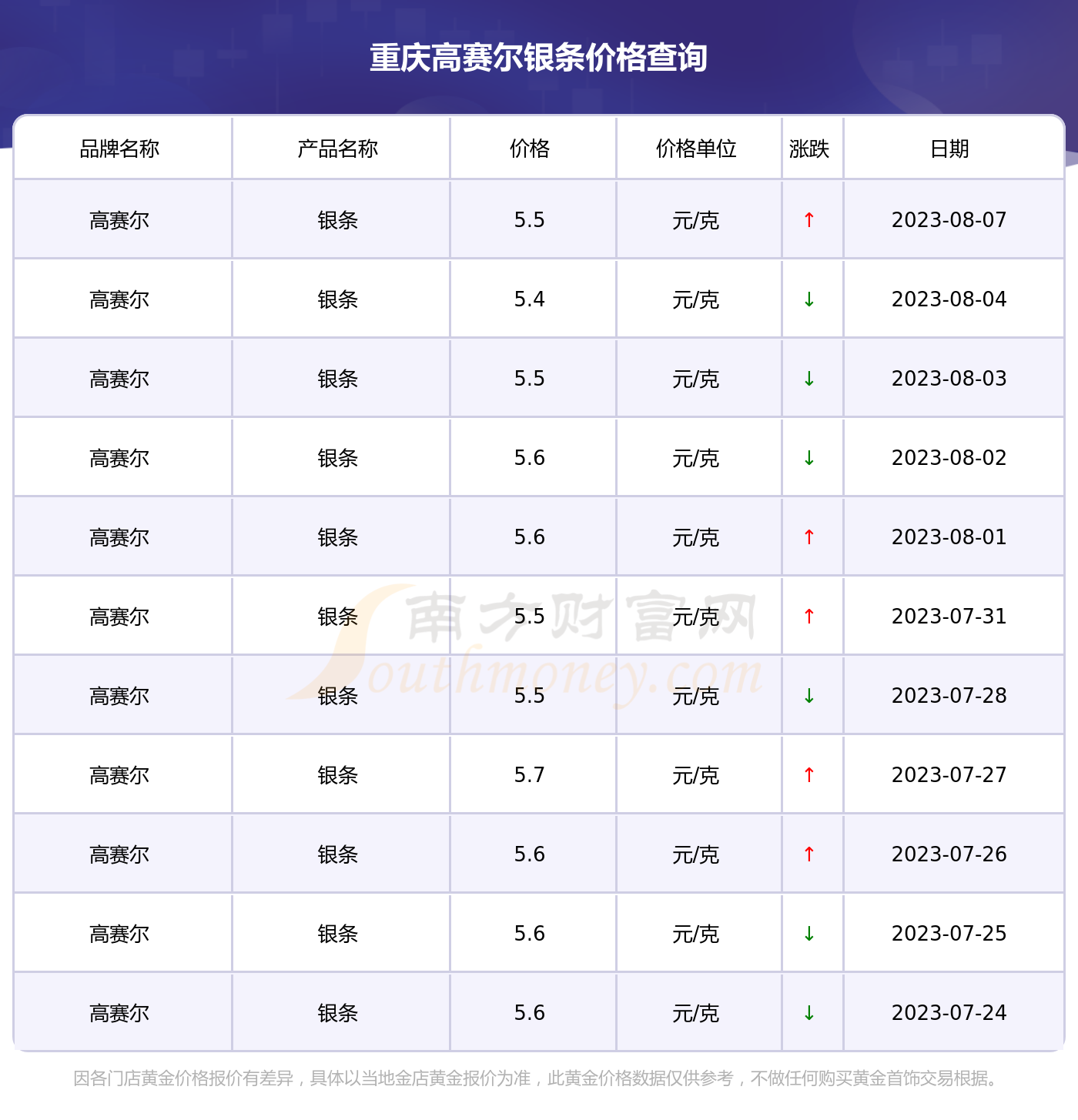Image resolution: width=1078 pixels, height=1120 pixels.
Task: Click the red up arrow for 2023-07-27
Action: pos(809,775)
